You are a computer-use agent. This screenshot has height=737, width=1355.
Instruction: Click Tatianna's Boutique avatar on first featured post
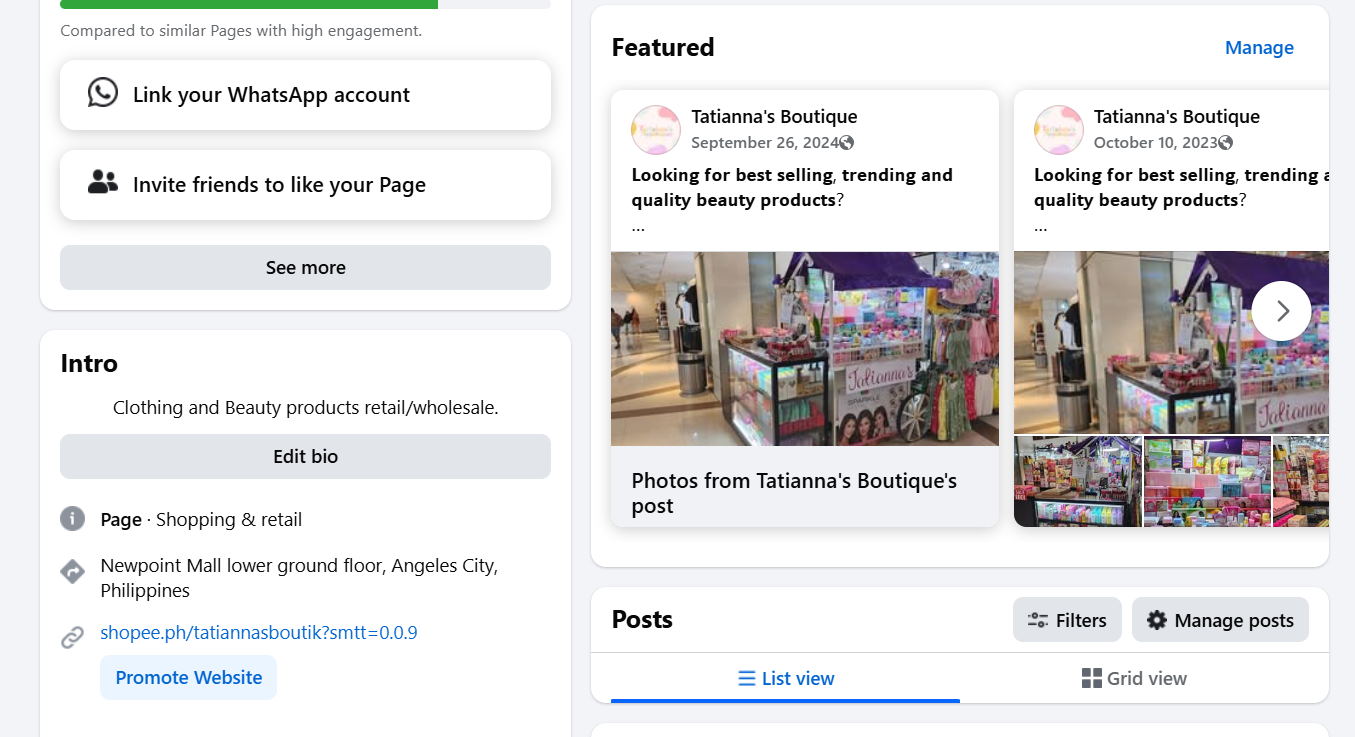click(655, 130)
